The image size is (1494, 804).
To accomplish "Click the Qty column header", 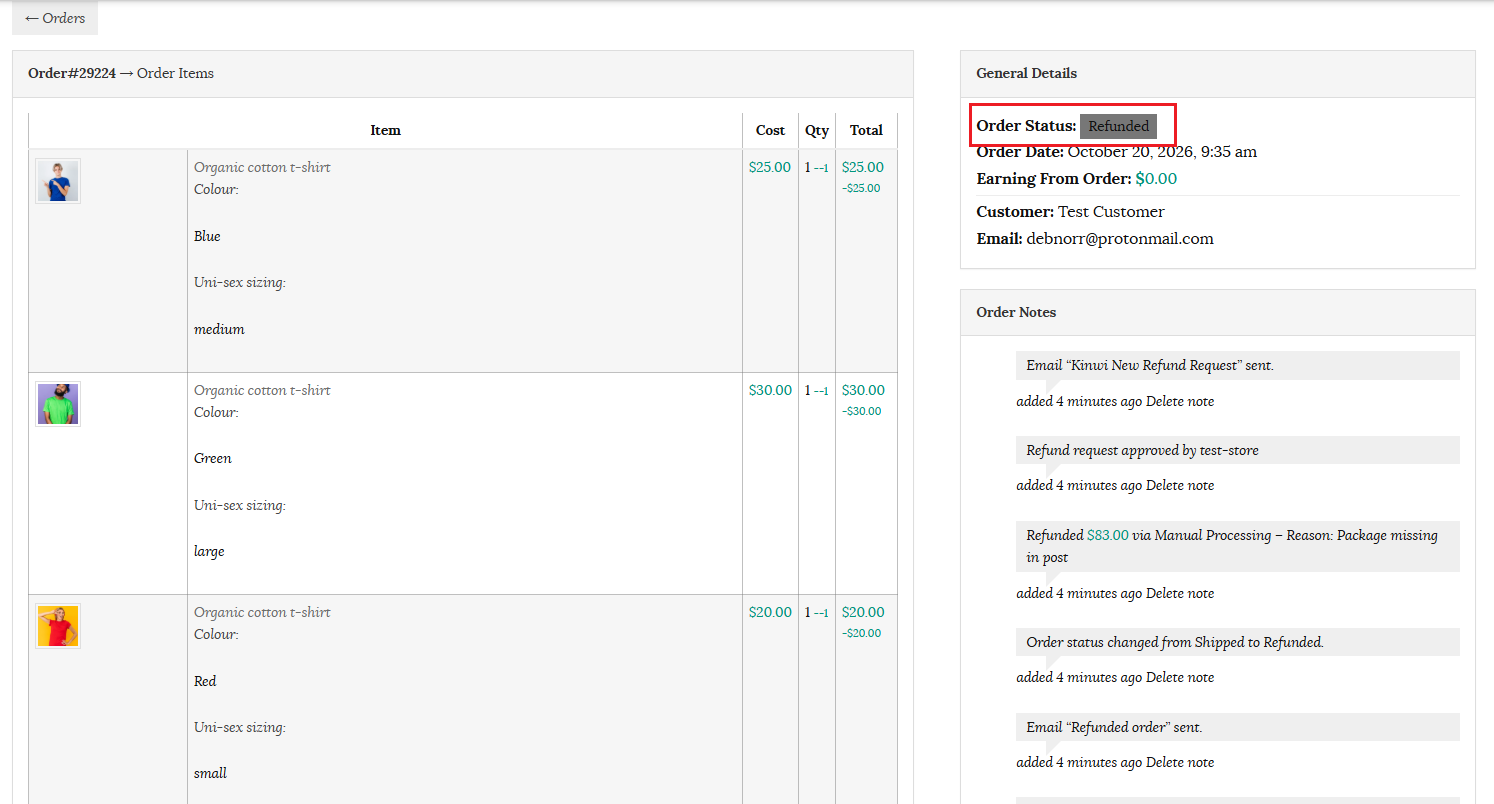I will [817, 130].
